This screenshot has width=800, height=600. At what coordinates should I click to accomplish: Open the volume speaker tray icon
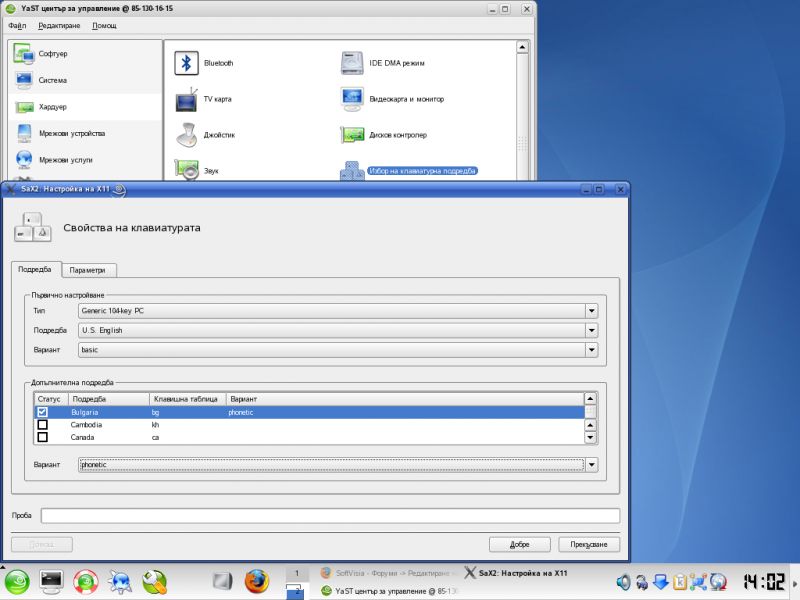[623, 582]
